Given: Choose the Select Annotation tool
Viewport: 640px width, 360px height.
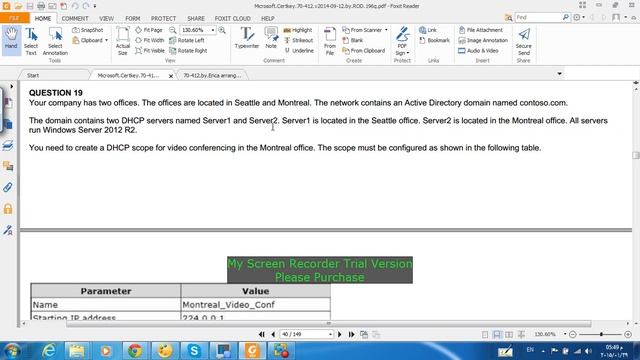Looking at the screenshot, I should tap(55, 41).
